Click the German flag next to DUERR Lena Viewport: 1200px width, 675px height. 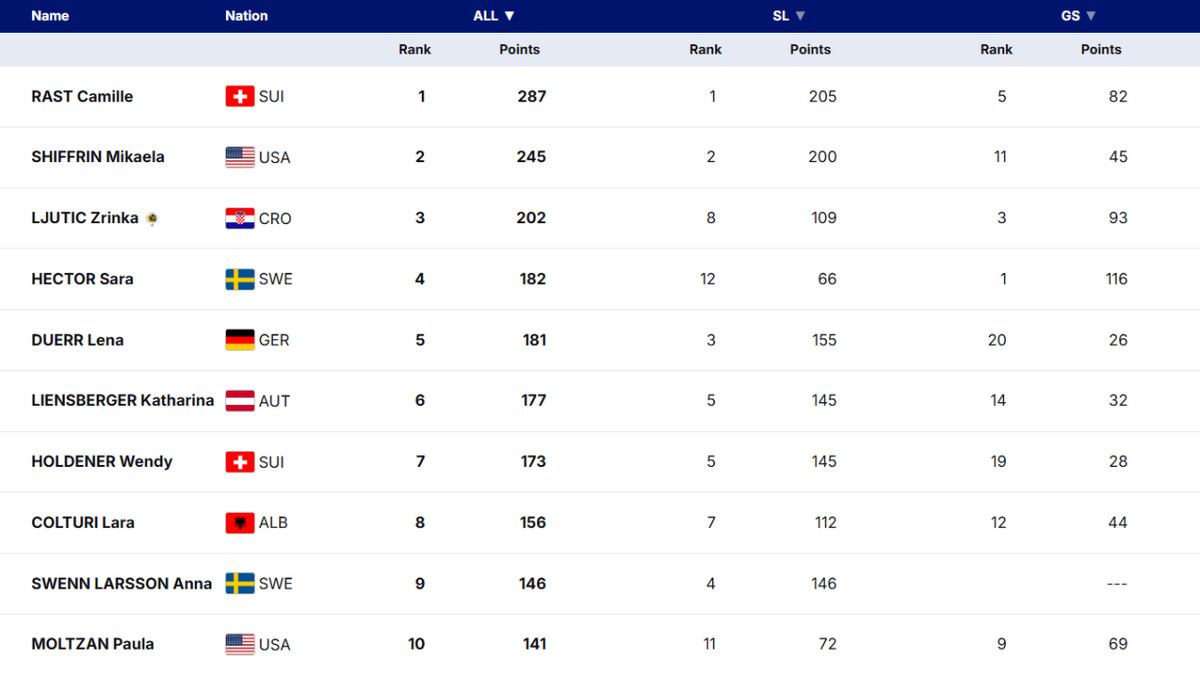(x=240, y=340)
